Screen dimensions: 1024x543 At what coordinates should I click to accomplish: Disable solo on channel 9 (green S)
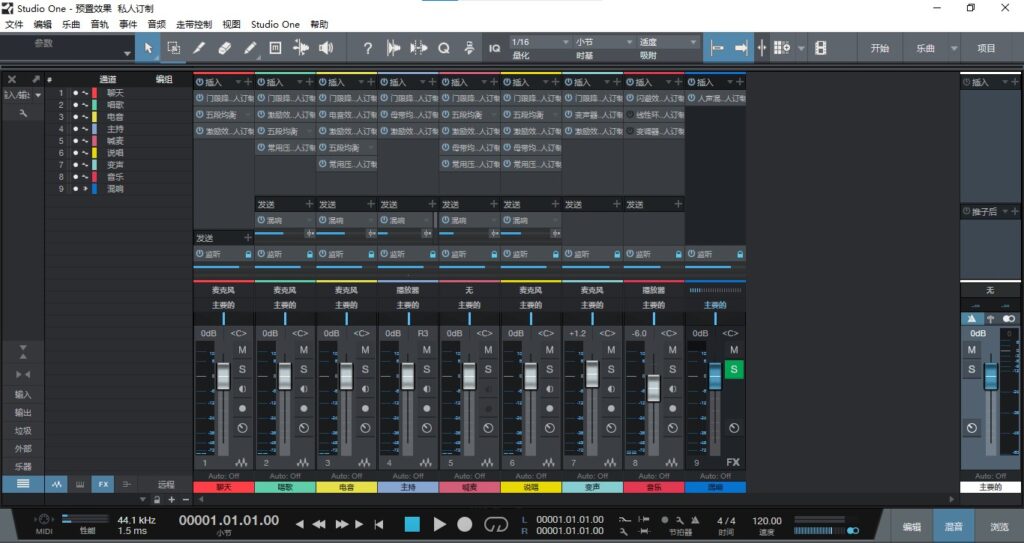tap(734, 370)
